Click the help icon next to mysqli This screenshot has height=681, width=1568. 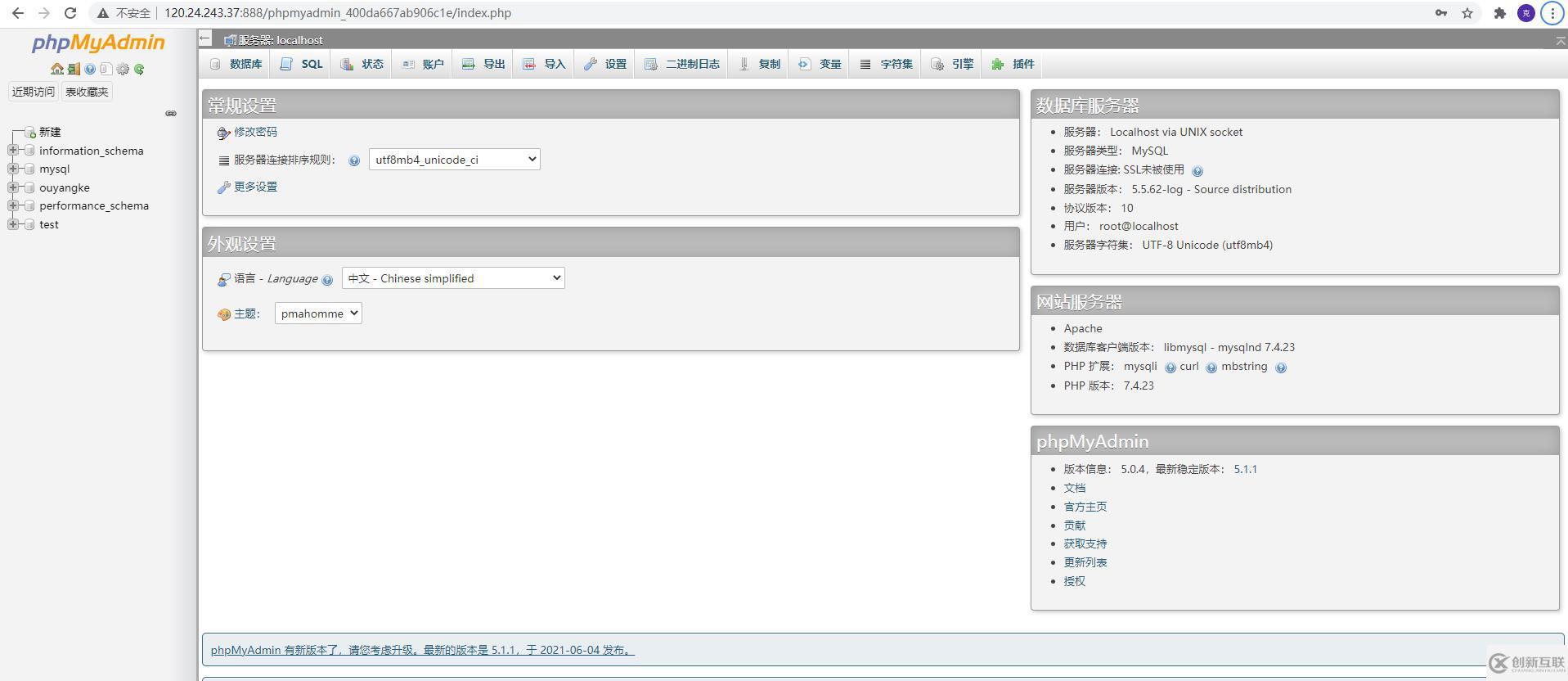click(1170, 368)
